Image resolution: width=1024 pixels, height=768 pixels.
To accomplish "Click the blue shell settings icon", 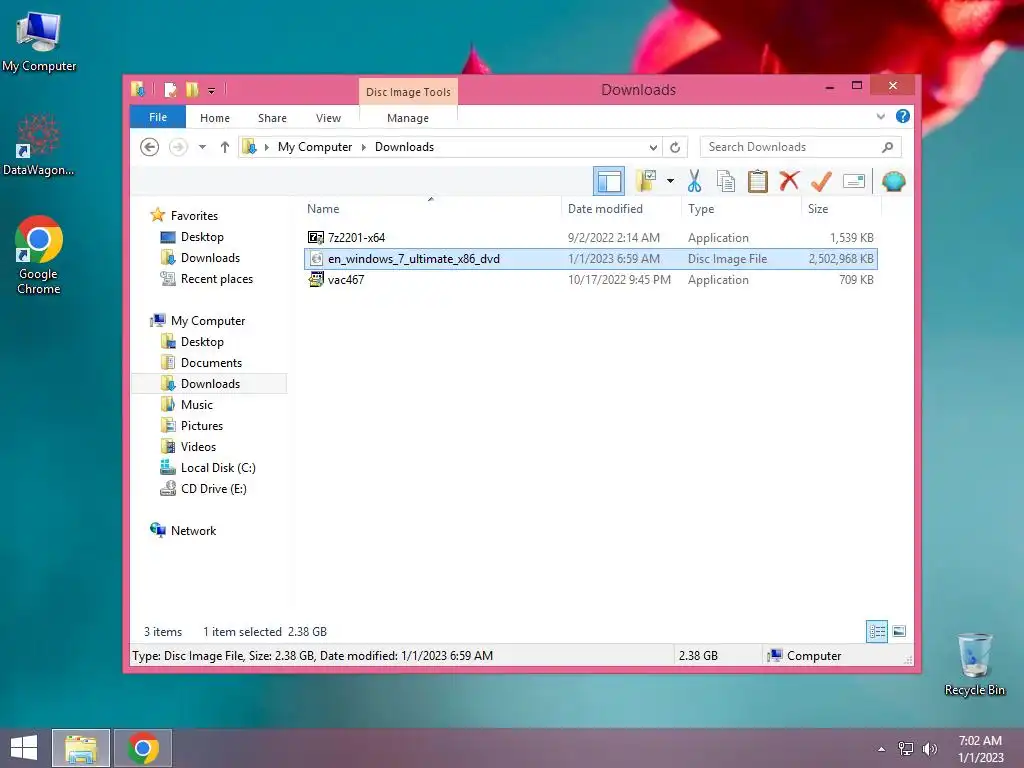I will point(893,182).
